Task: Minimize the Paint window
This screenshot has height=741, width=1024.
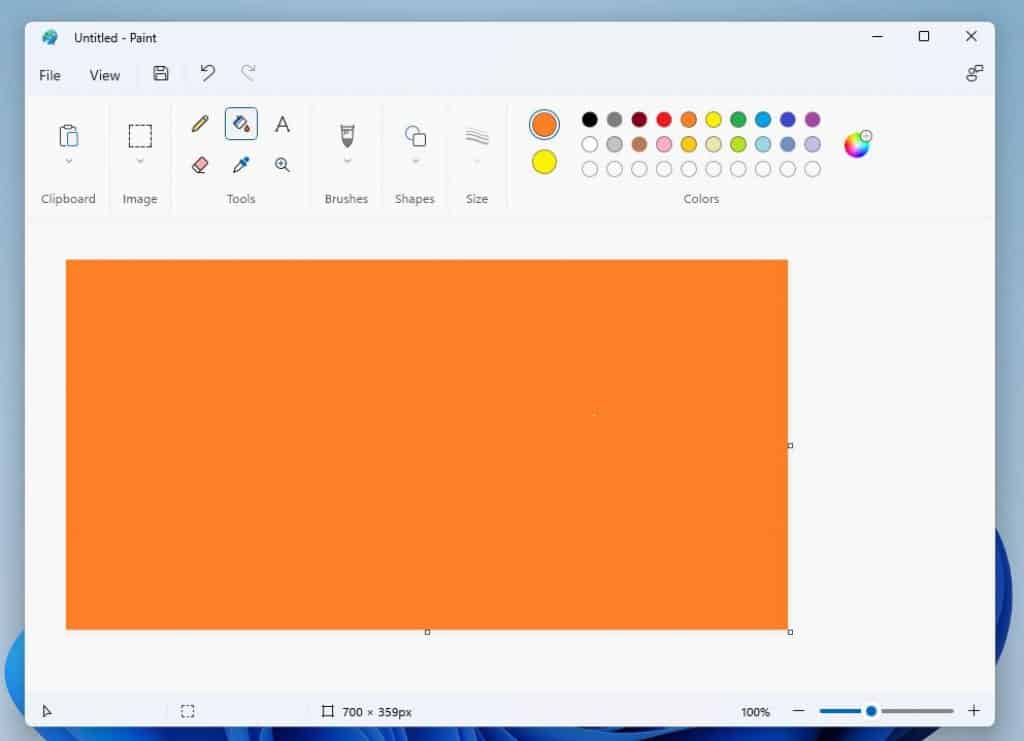Action: pyautogui.click(x=878, y=37)
